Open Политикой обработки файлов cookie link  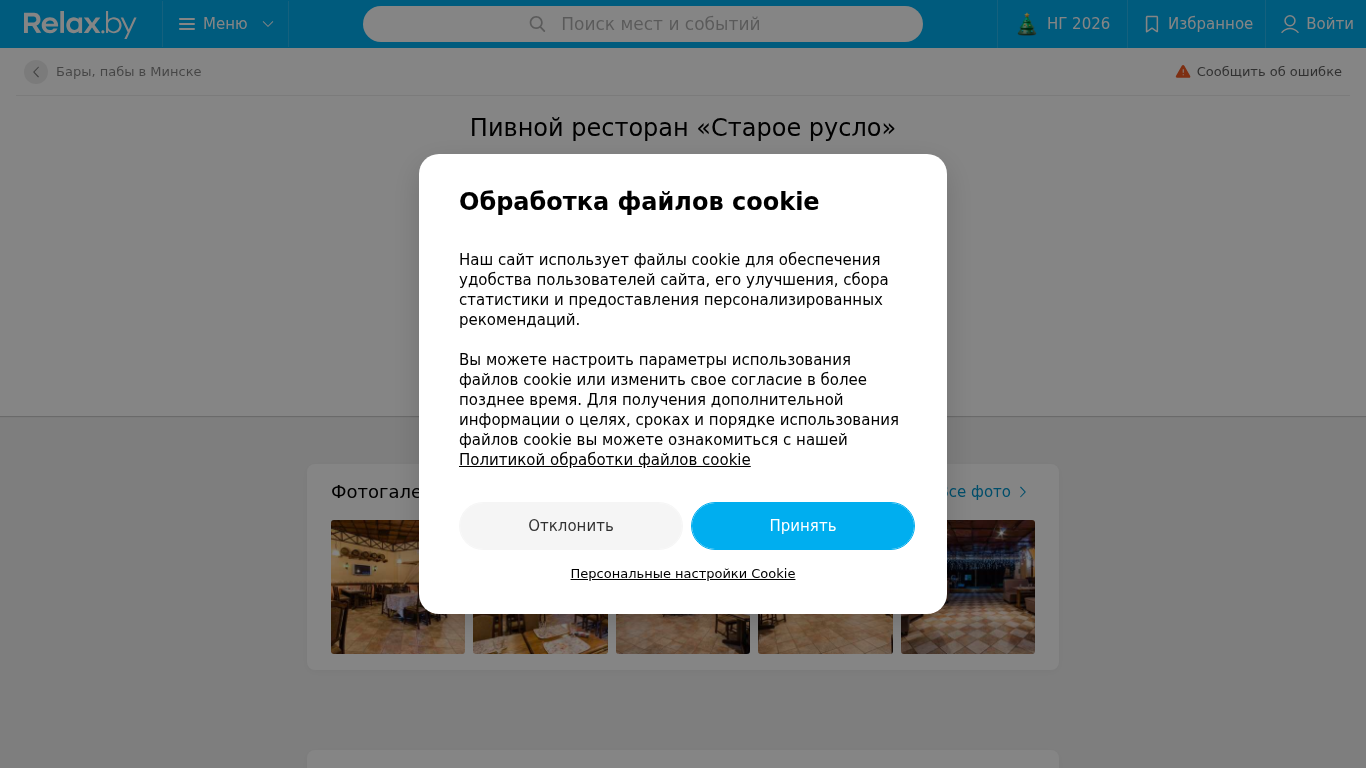pyautogui.click(x=605, y=460)
